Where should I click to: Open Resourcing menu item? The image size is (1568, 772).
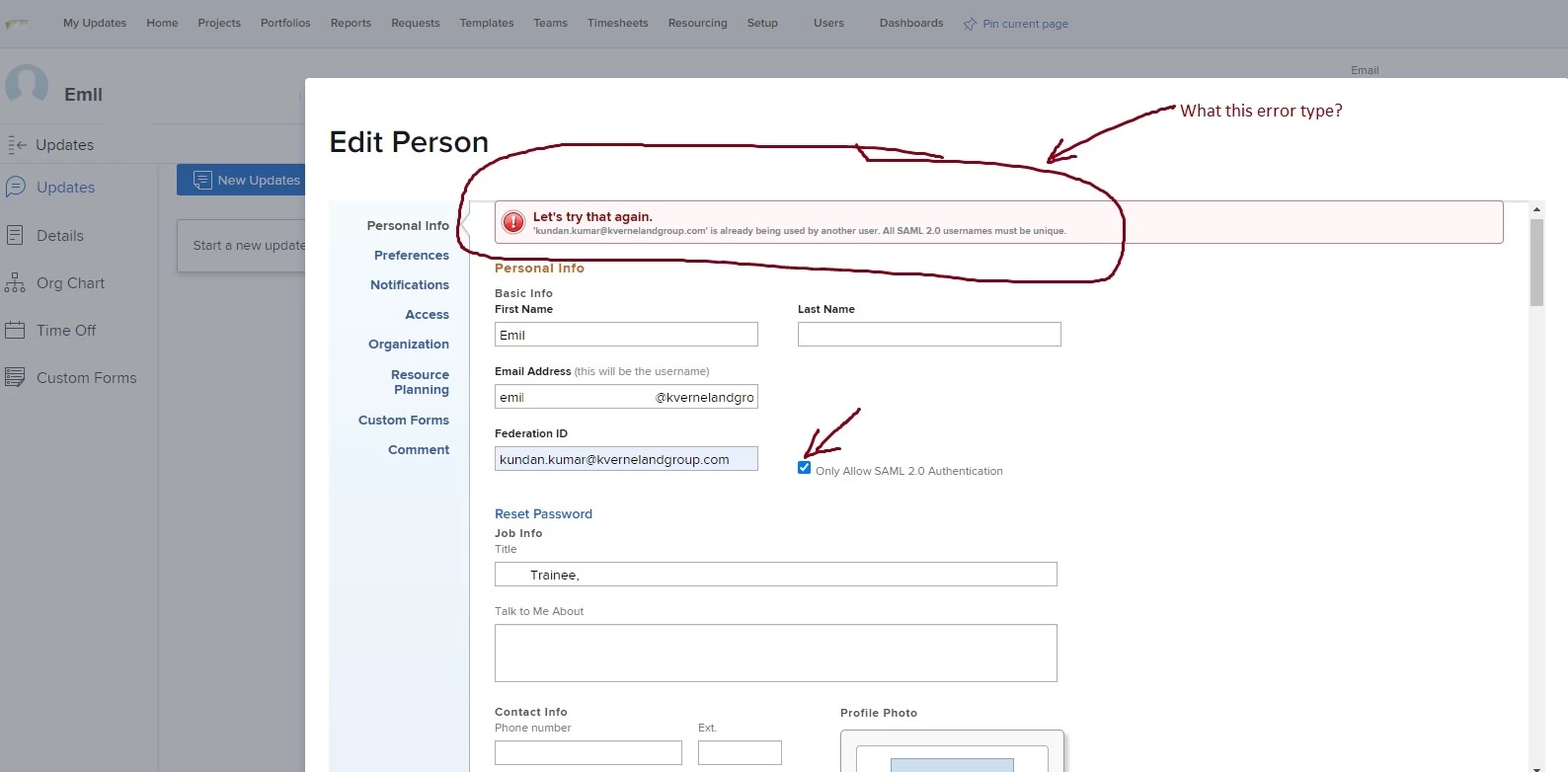697,23
